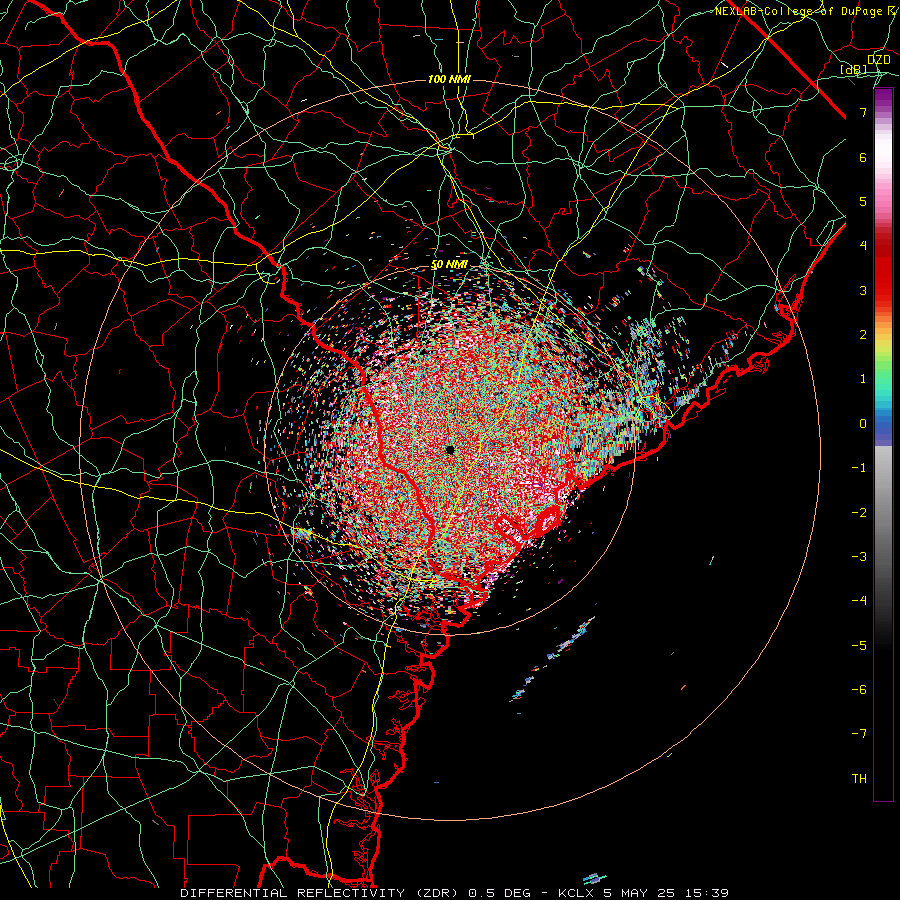Click the "-7" value on the color scale
Screen dimensions: 900x900
[859, 734]
